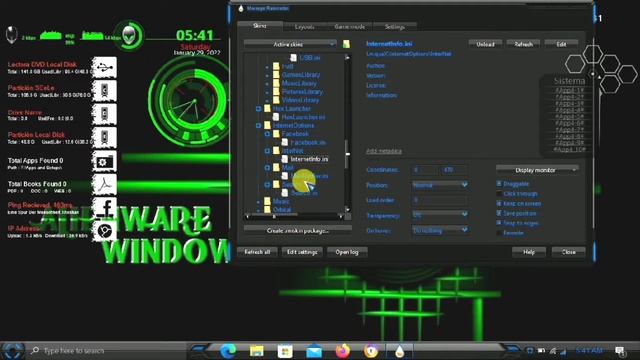
Task: Open the Mail app from the taskbar
Action: (x=314, y=351)
